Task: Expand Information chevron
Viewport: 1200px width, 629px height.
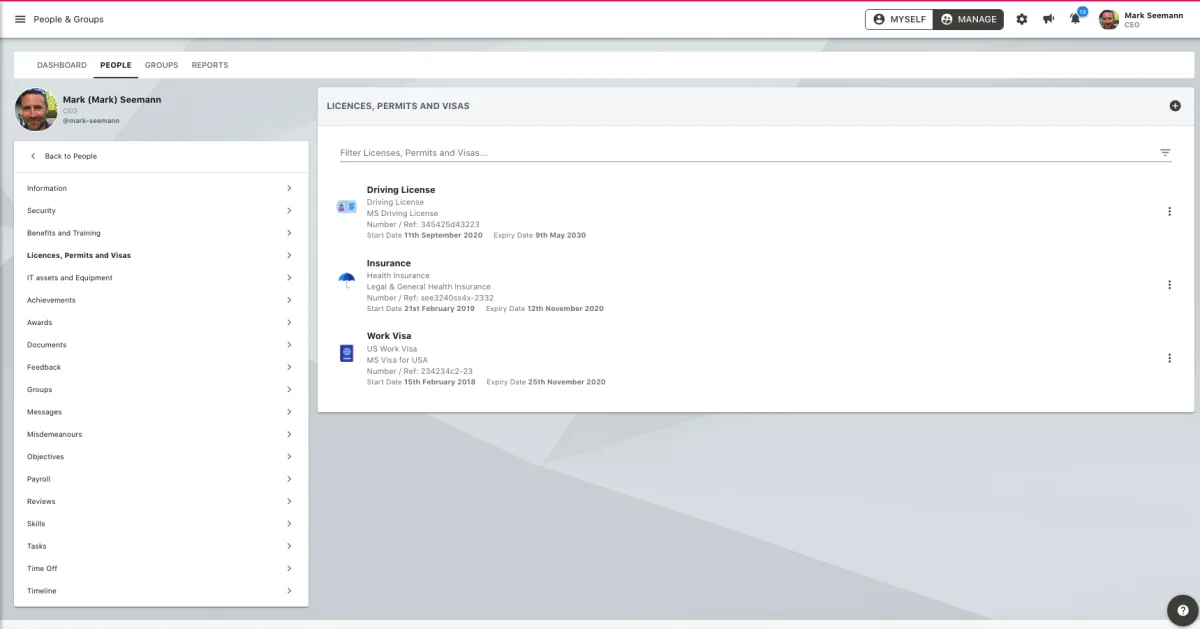Action: point(289,188)
